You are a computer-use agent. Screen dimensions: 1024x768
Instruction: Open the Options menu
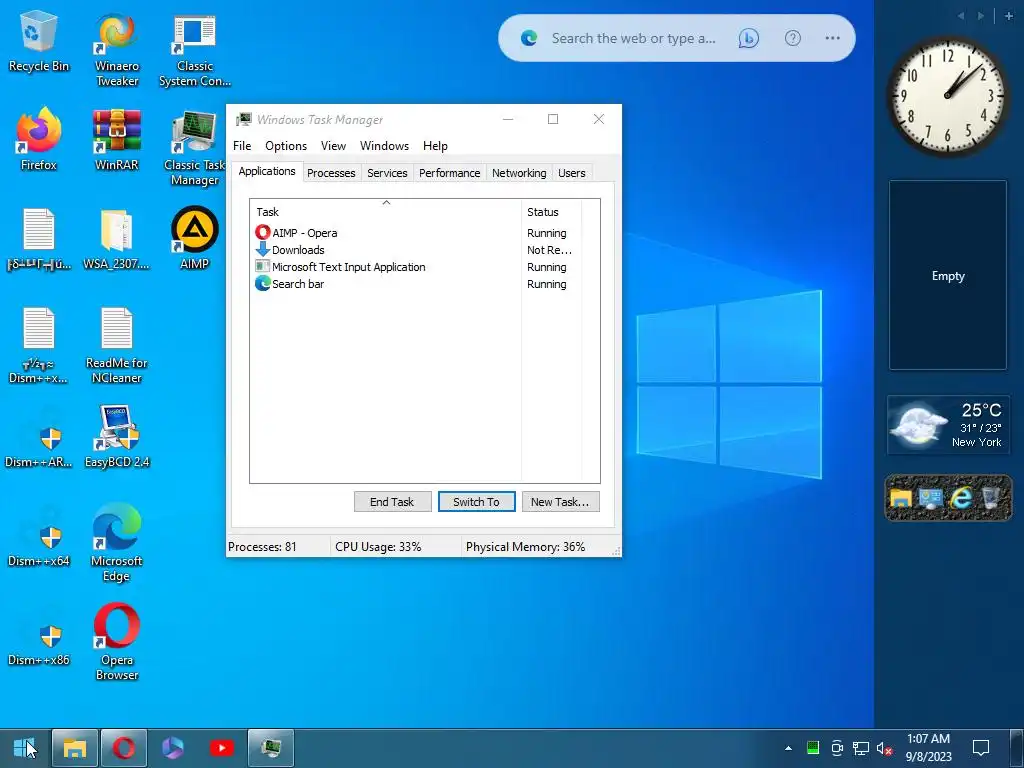coord(286,146)
